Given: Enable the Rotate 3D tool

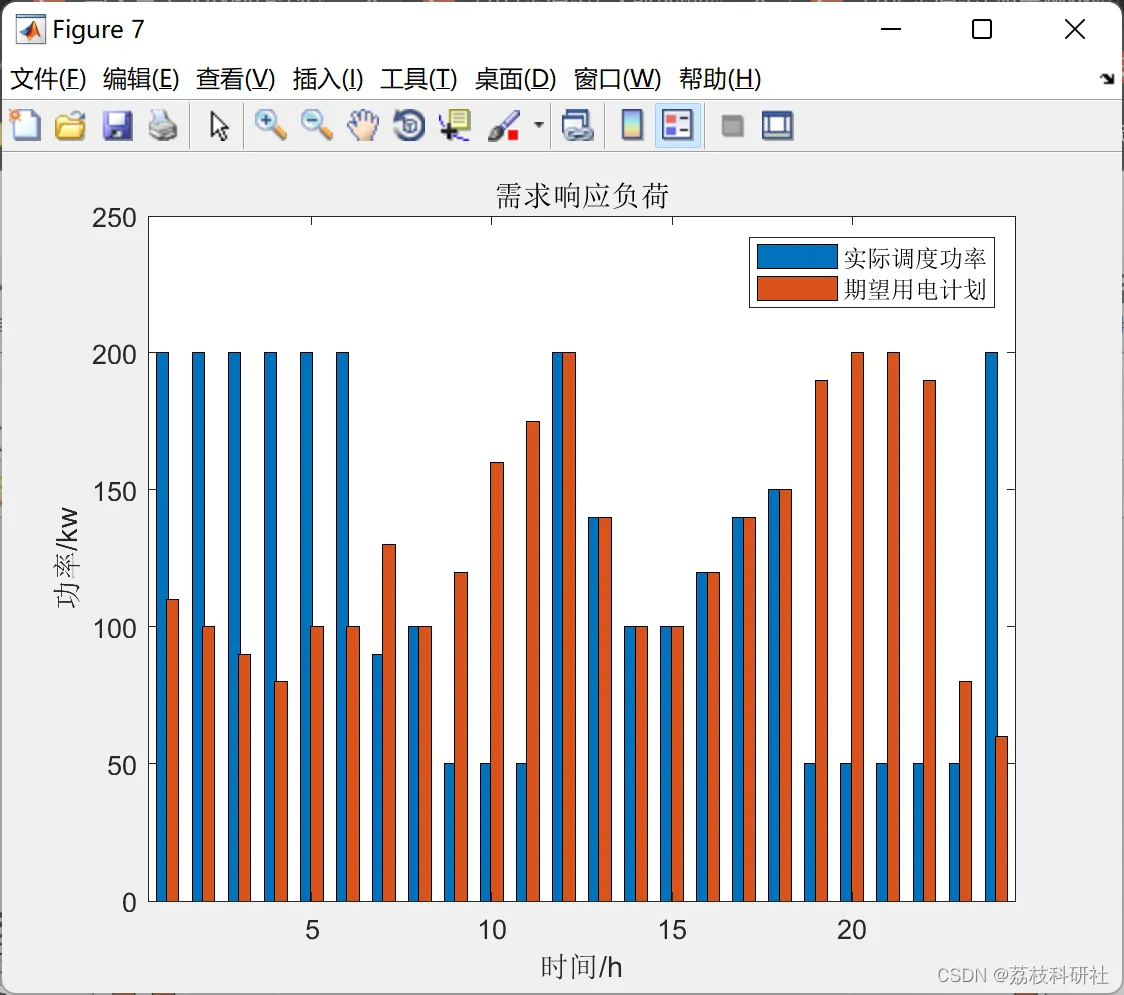Looking at the screenshot, I should tap(409, 125).
